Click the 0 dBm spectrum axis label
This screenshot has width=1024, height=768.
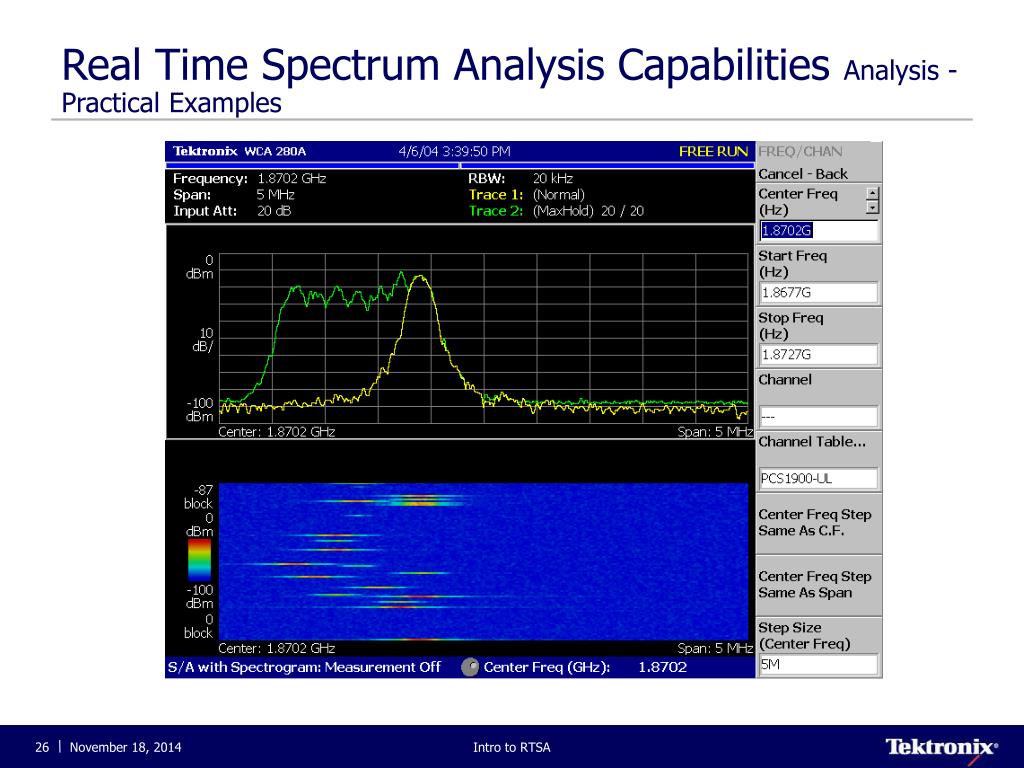[200, 267]
